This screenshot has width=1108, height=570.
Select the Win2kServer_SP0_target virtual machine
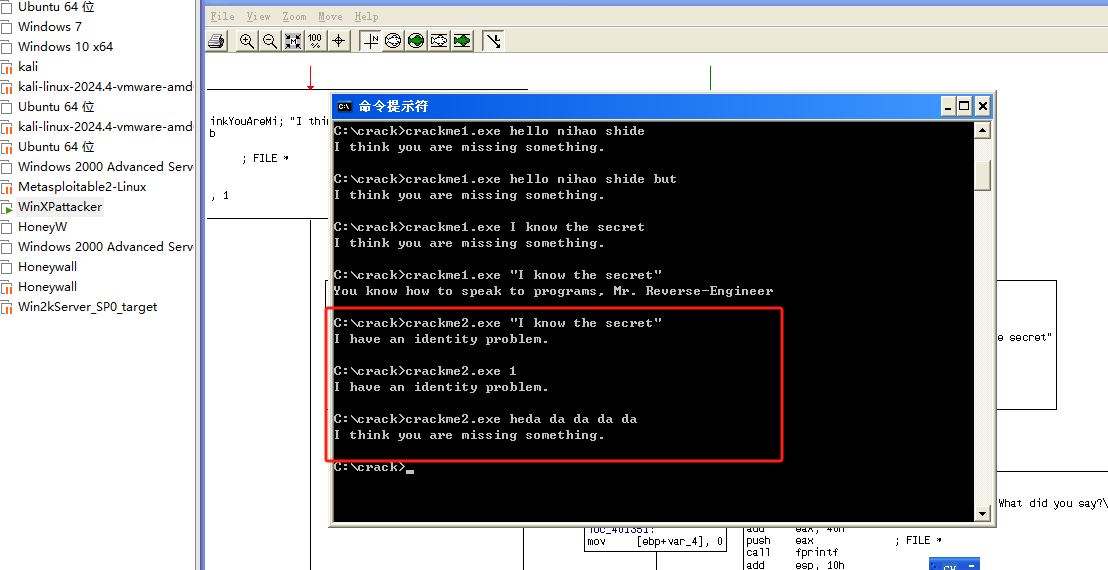point(88,307)
